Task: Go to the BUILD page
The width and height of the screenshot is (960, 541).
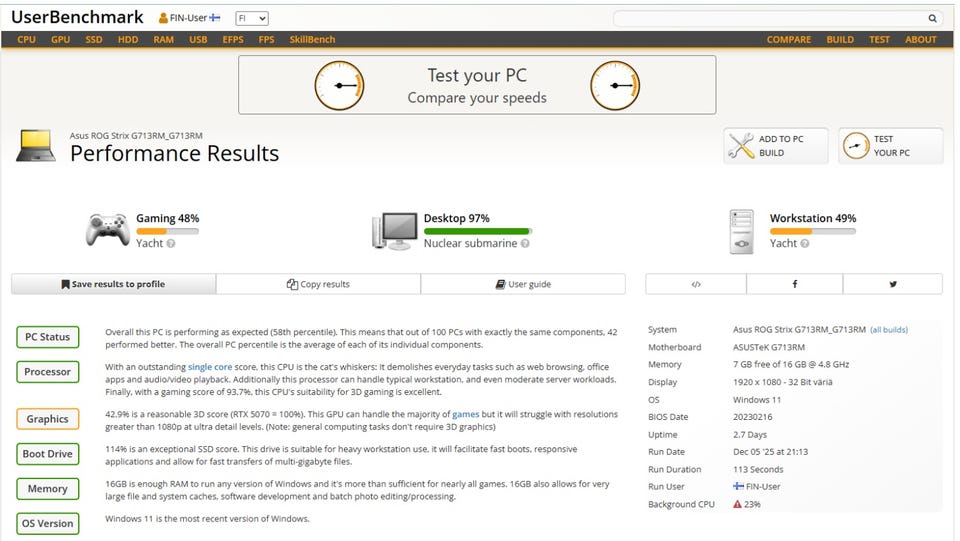Action: click(840, 39)
